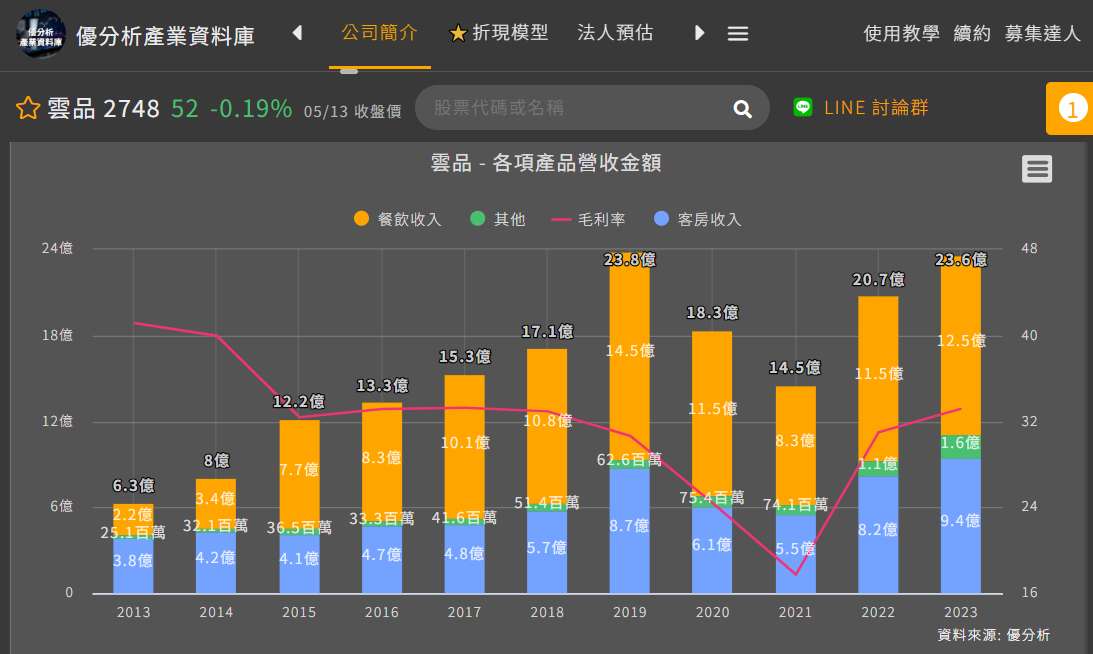Toggle 毛利率 legend line series
This screenshot has width=1093, height=654.
(588, 219)
